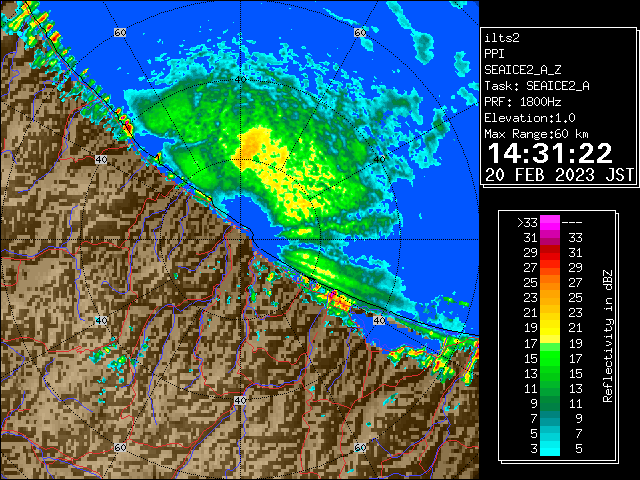Select the '---' legend upper-bound label
This screenshot has width=640, height=480.
click(x=572, y=223)
